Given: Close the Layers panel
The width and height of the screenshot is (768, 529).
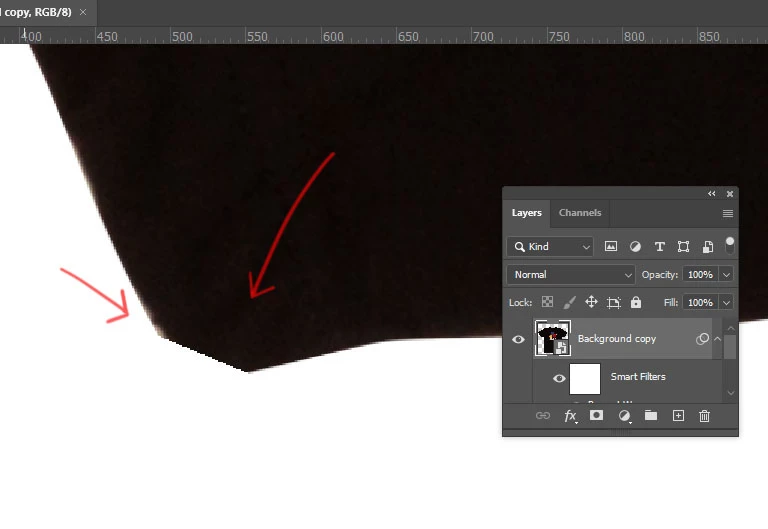Looking at the screenshot, I should click(730, 194).
